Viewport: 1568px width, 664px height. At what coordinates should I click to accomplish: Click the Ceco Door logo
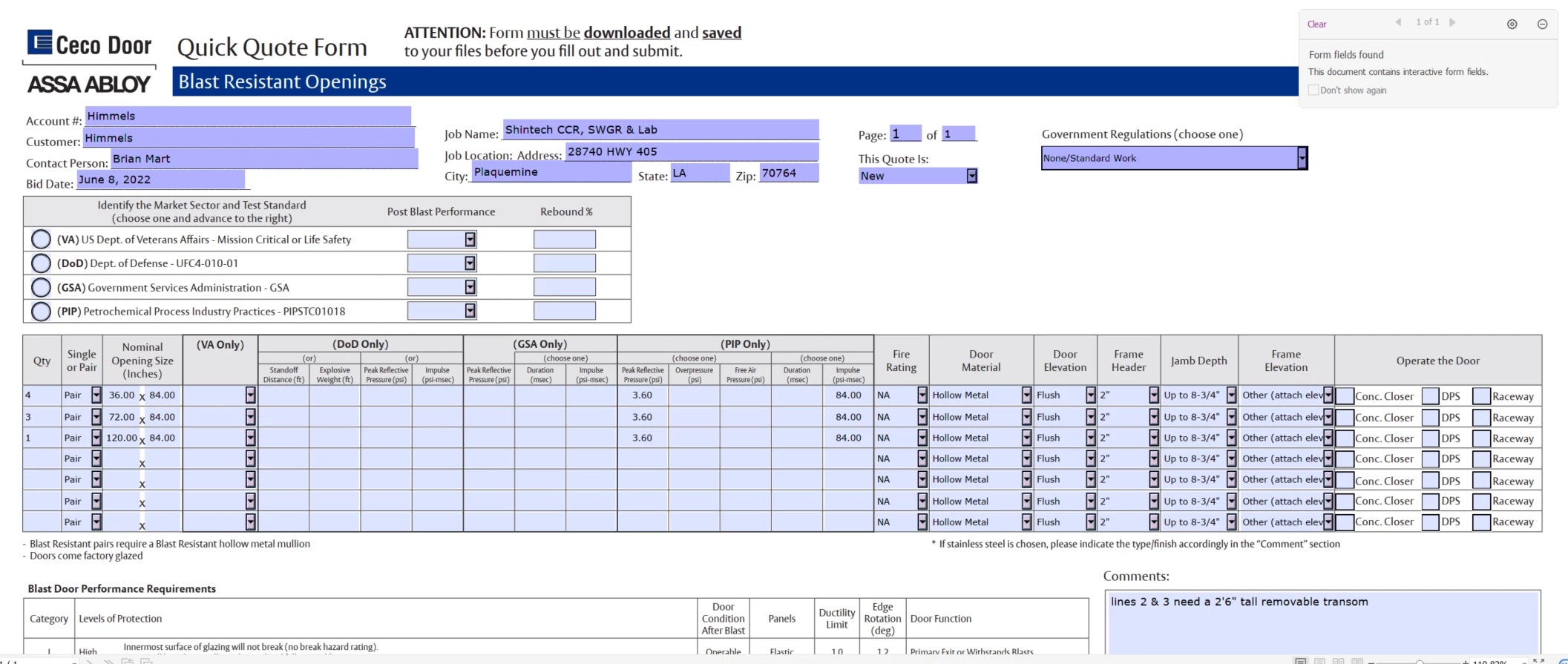[x=90, y=45]
